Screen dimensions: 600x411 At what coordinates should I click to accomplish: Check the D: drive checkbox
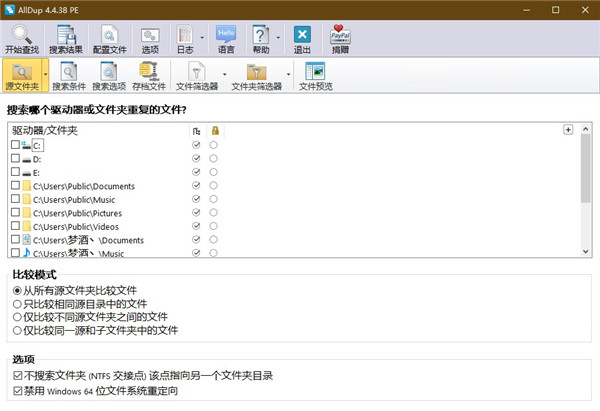(15, 158)
